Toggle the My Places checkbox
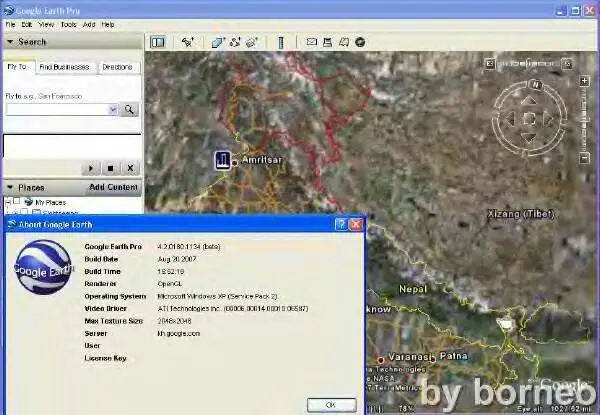 [x=16, y=201]
